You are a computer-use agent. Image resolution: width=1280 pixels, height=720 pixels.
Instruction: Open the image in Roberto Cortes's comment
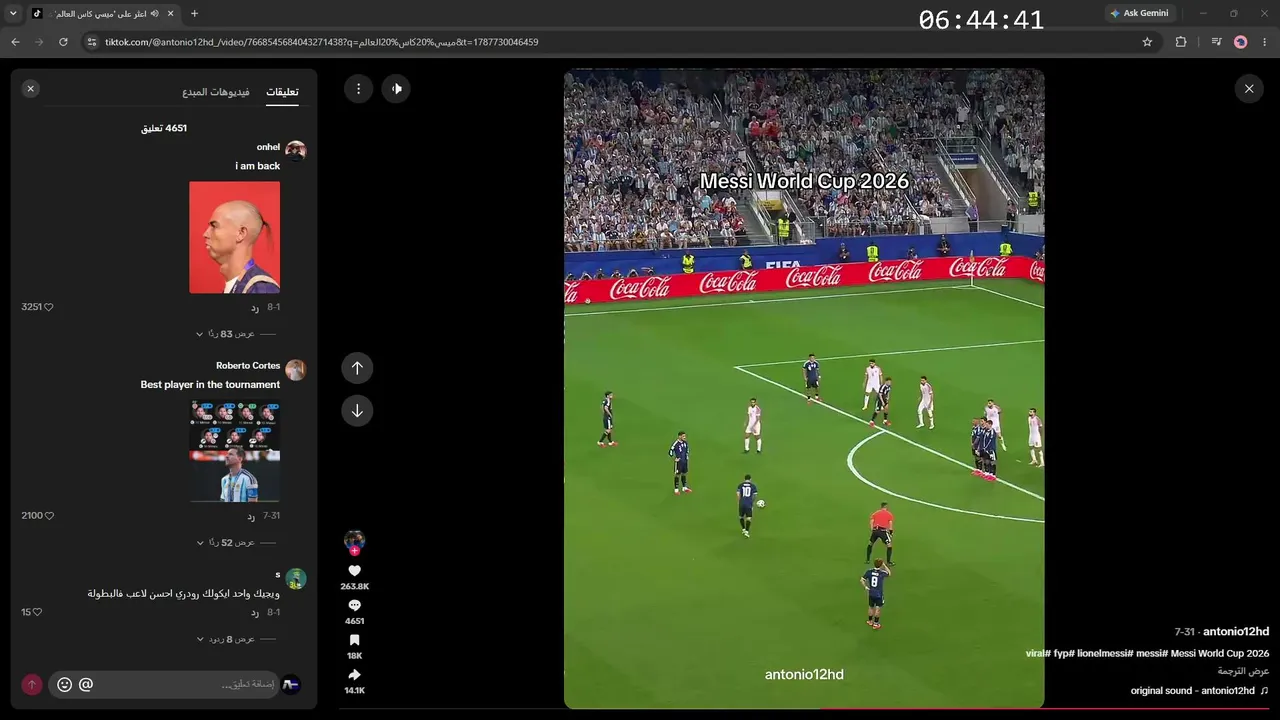[235, 452]
